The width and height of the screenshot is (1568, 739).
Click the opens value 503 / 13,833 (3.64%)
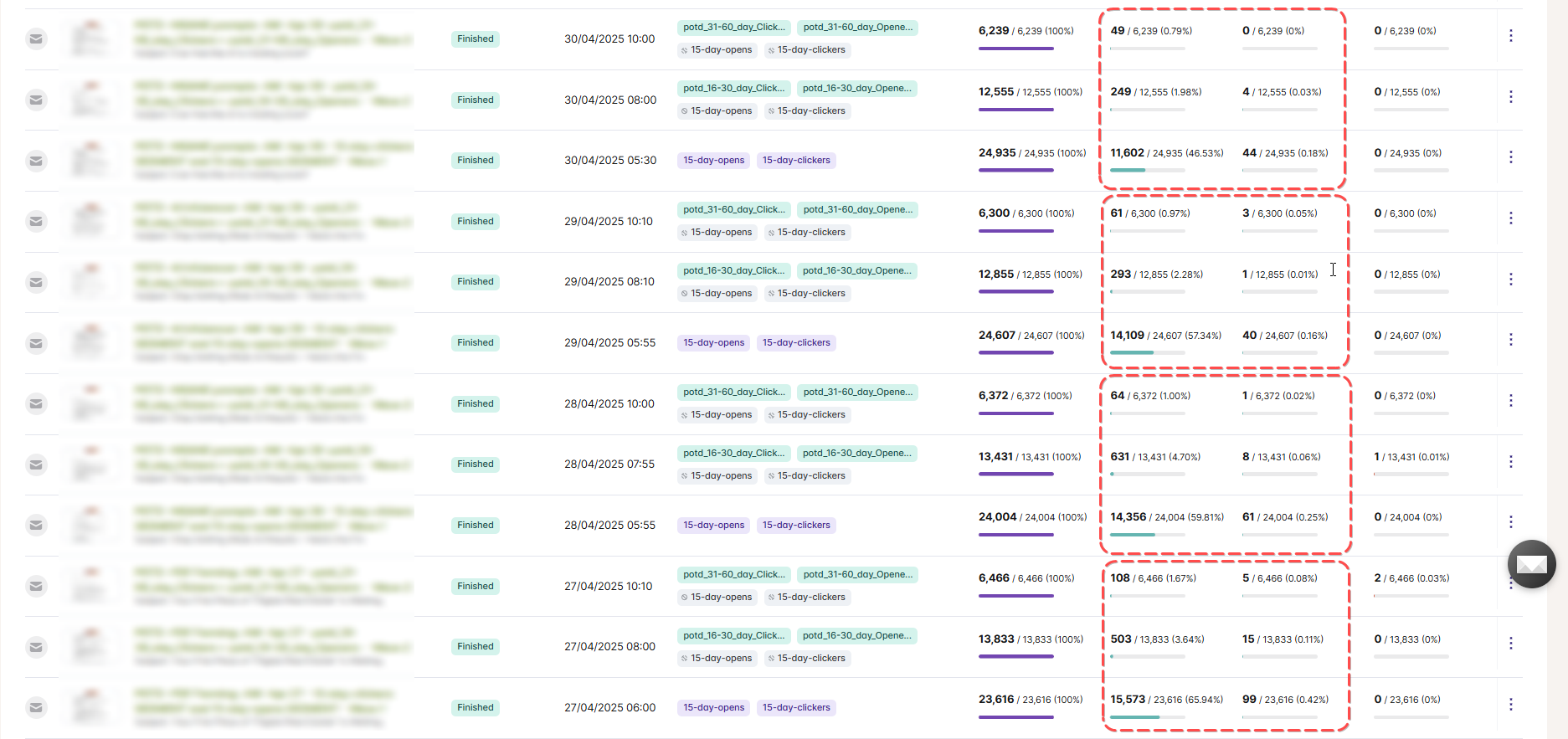tap(1157, 639)
